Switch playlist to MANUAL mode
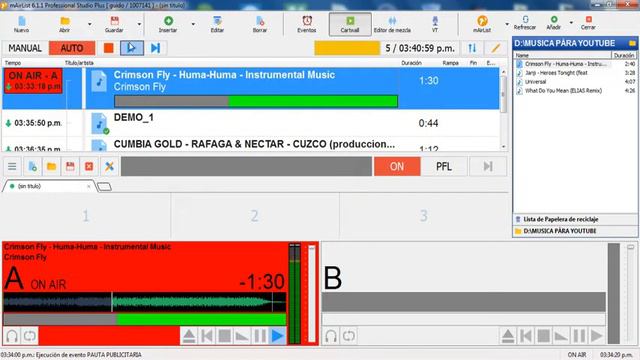 click(x=25, y=48)
